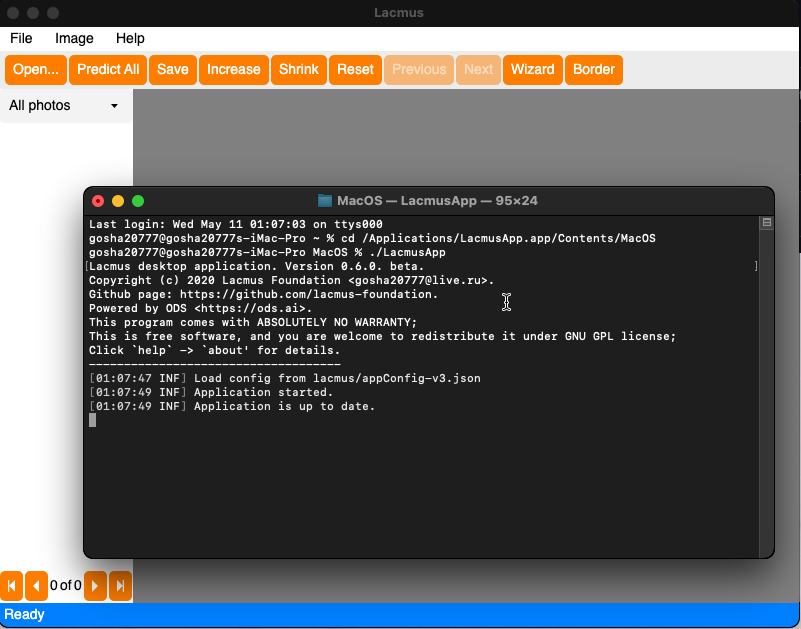Click the terminal title 'MacOS — LacmusApp — 95×24'
This screenshot has width=801, height=629.
click(x=437, y=200)
